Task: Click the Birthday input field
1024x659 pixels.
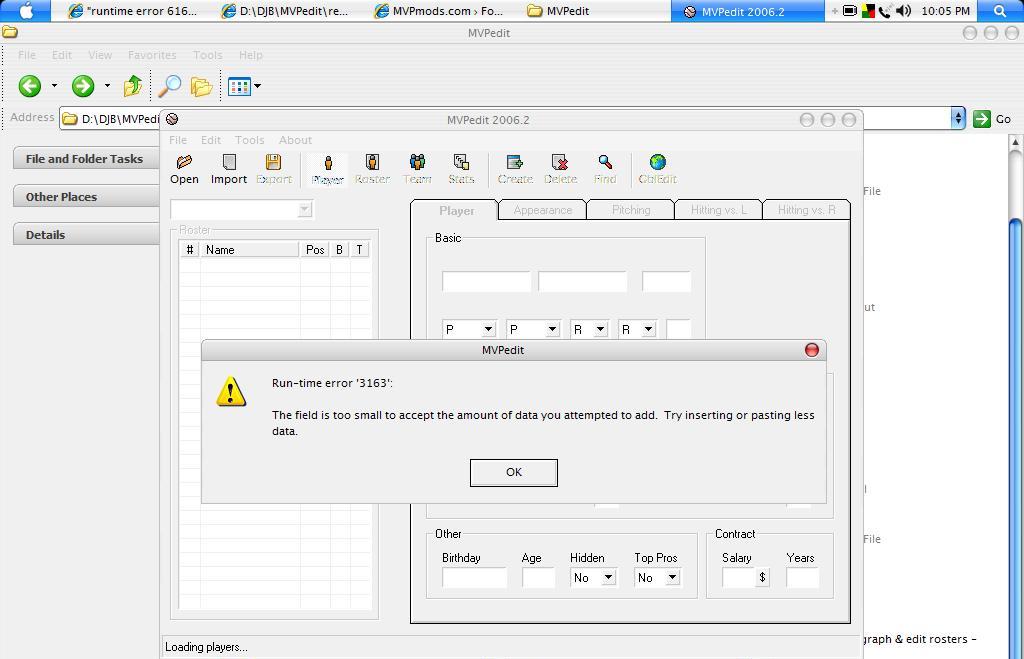Action: pos(474,577)
